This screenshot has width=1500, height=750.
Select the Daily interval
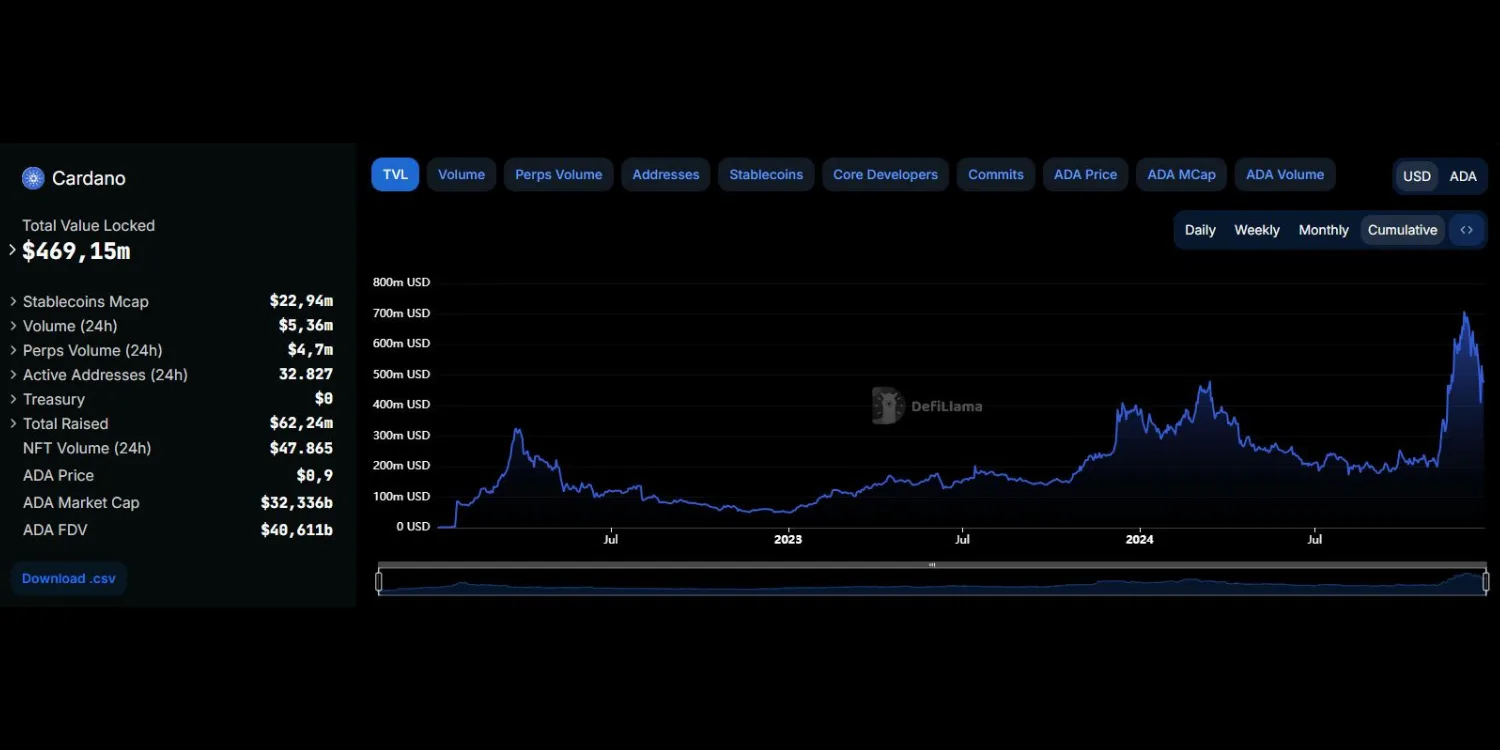(x=1200, y=230)
